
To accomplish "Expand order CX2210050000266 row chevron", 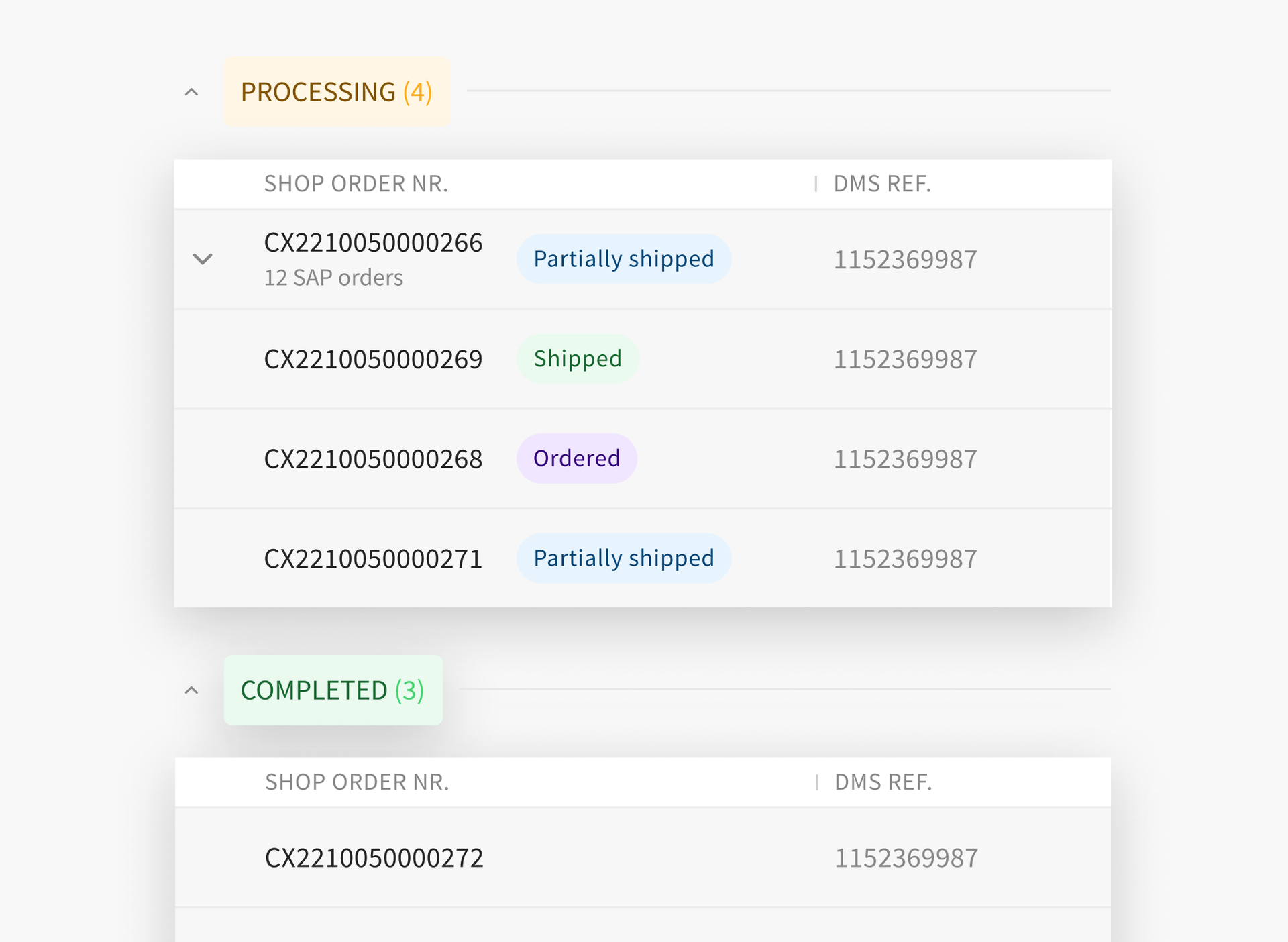I will coord(203,259).
